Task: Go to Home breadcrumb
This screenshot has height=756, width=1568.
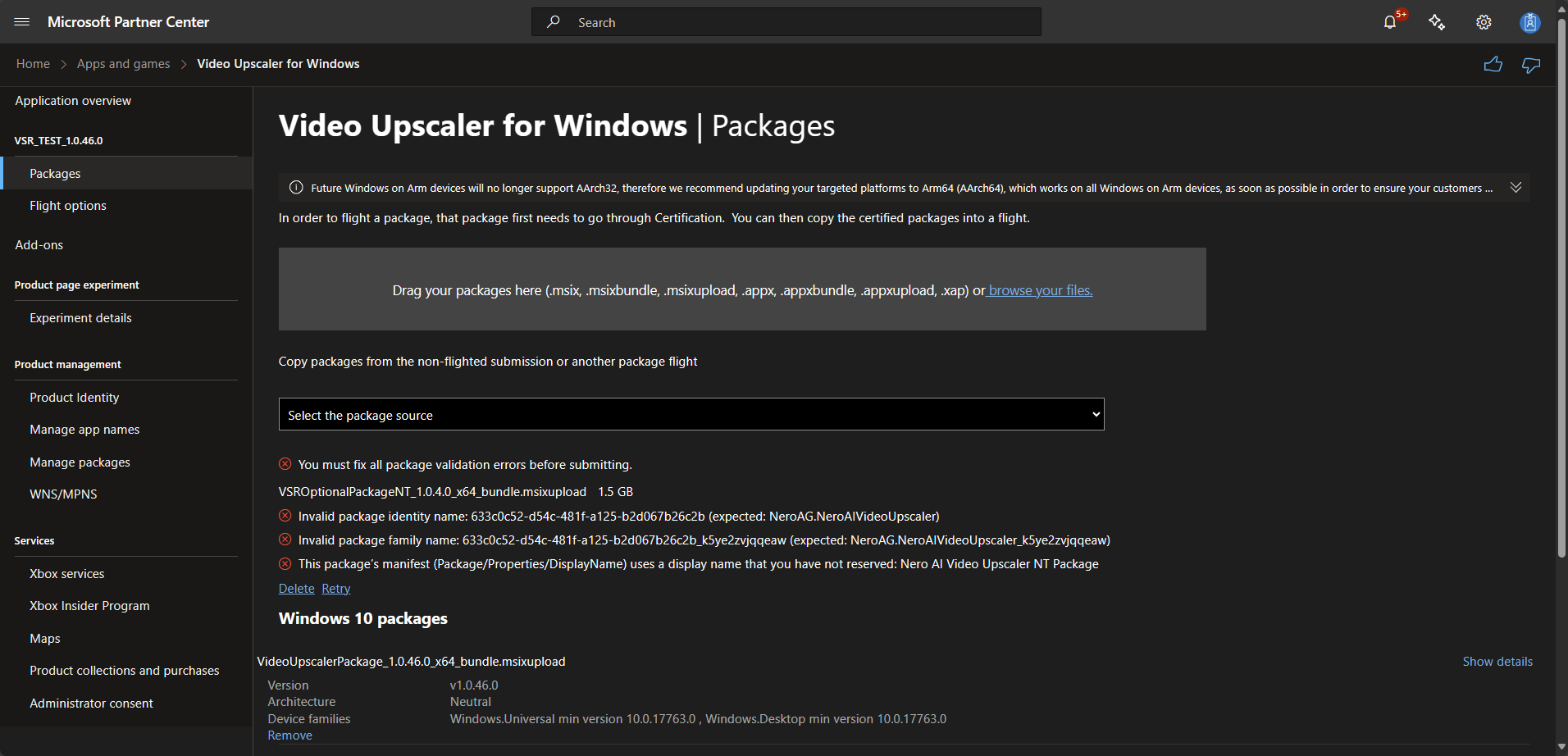Action: [33, 64]
